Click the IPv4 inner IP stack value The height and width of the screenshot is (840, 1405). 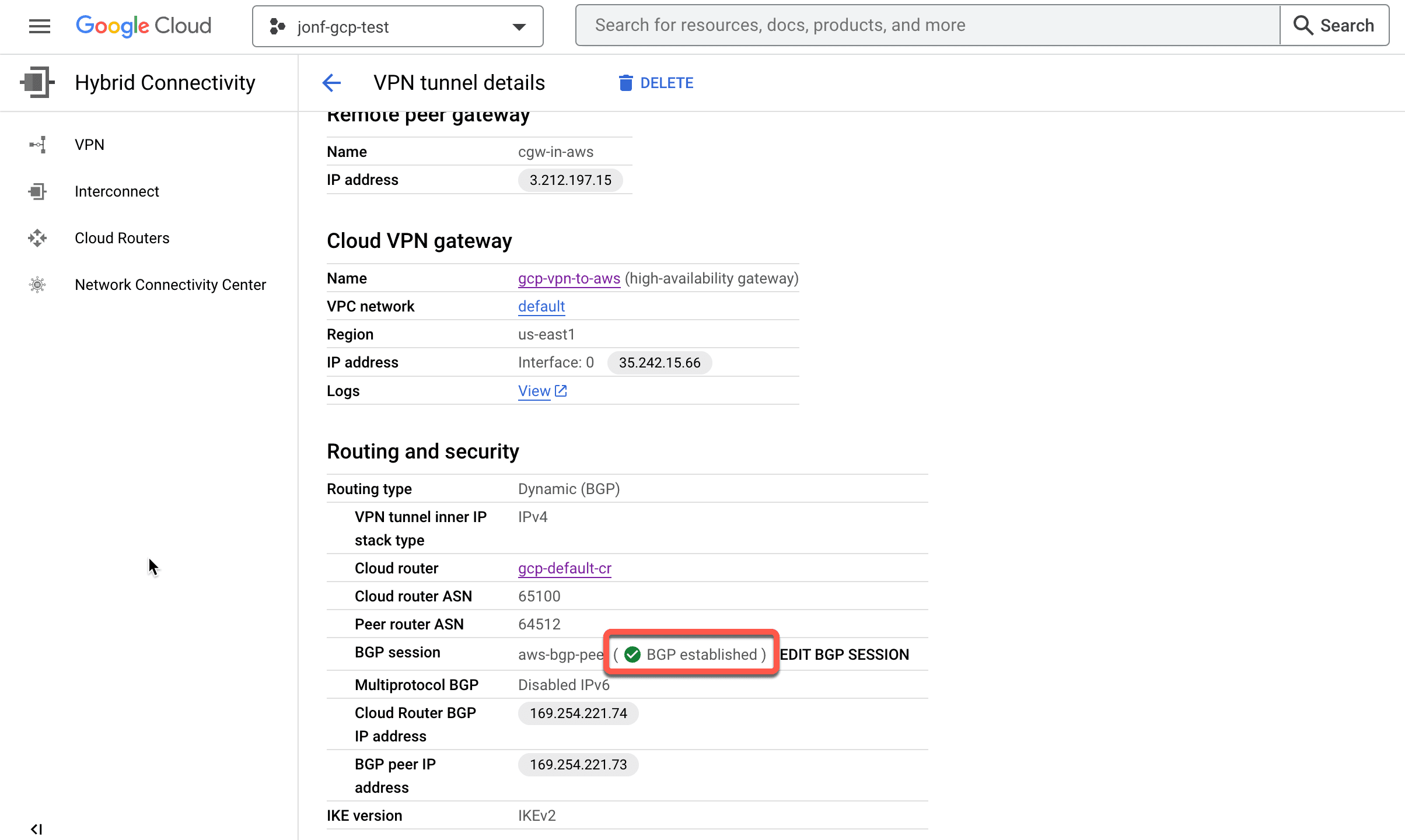(x=533, y=517)
